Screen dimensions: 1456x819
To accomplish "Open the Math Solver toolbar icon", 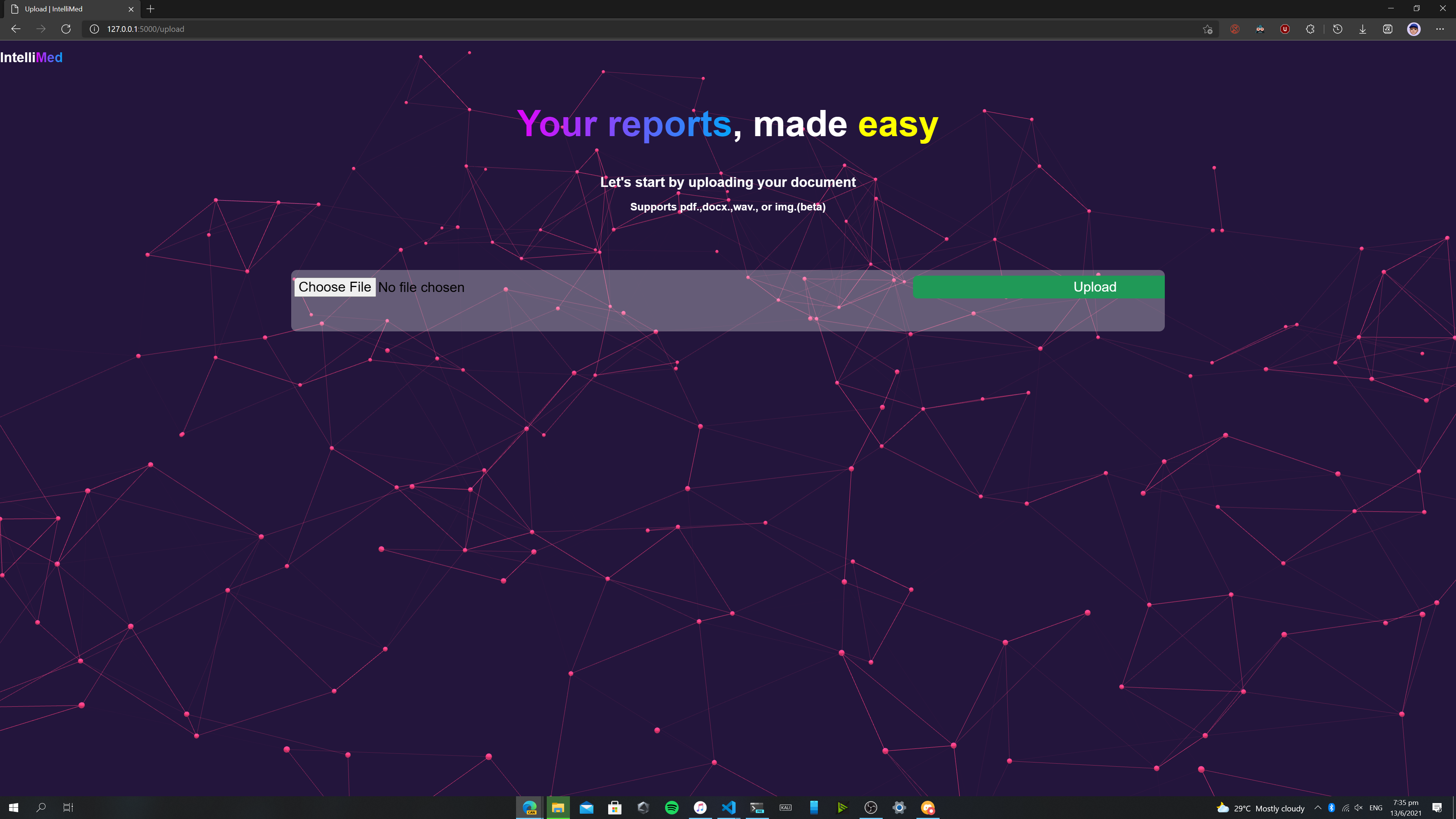I will coord(1388,29).
